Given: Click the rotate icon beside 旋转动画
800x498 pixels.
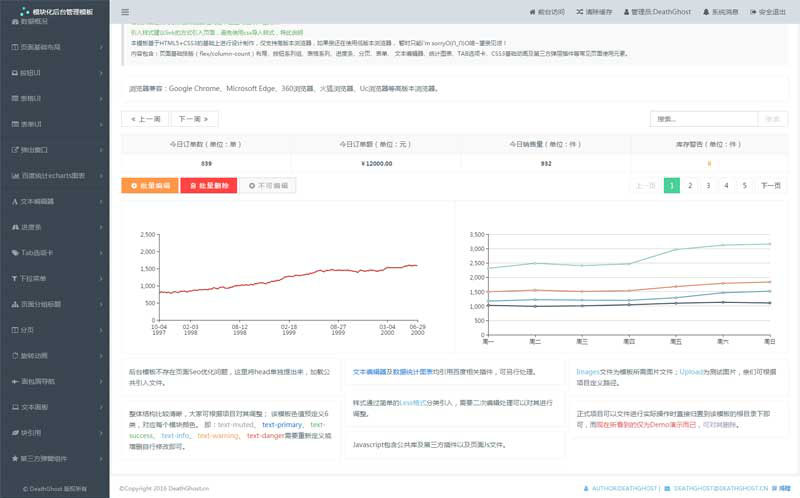Looking at the screenshot, I should tap(15, 356).
